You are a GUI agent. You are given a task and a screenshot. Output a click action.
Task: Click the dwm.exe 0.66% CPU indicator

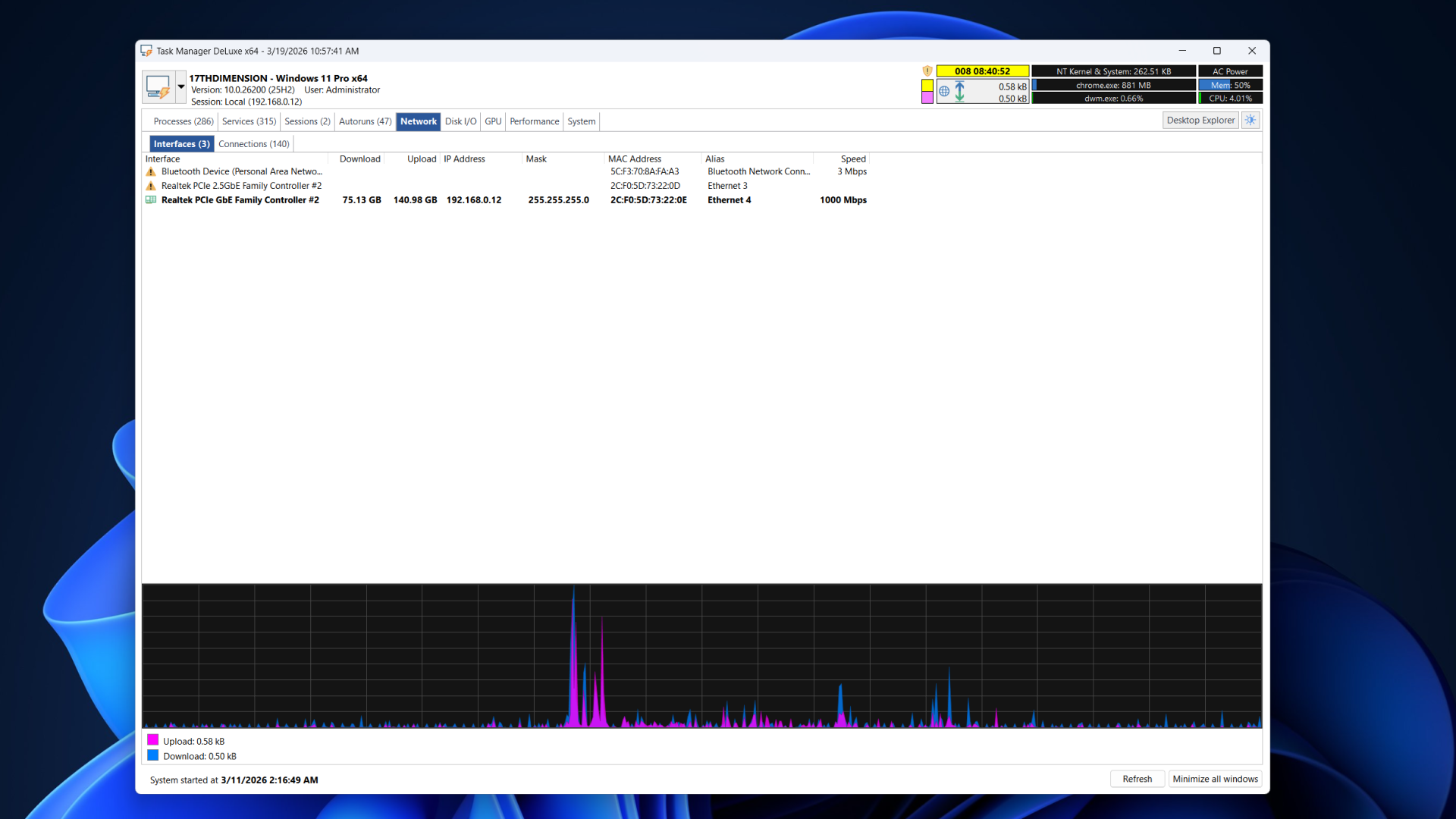pos(1113,98)
